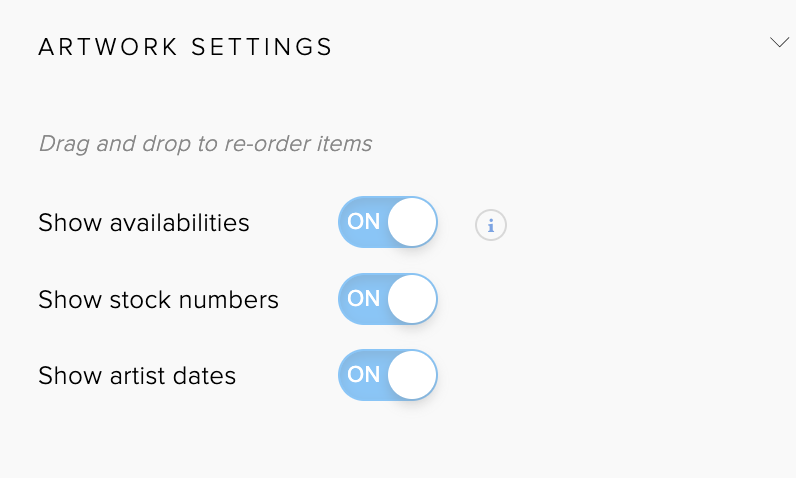Click the drag and drop hint text
The image size is (796, 478).
(205, 143)
